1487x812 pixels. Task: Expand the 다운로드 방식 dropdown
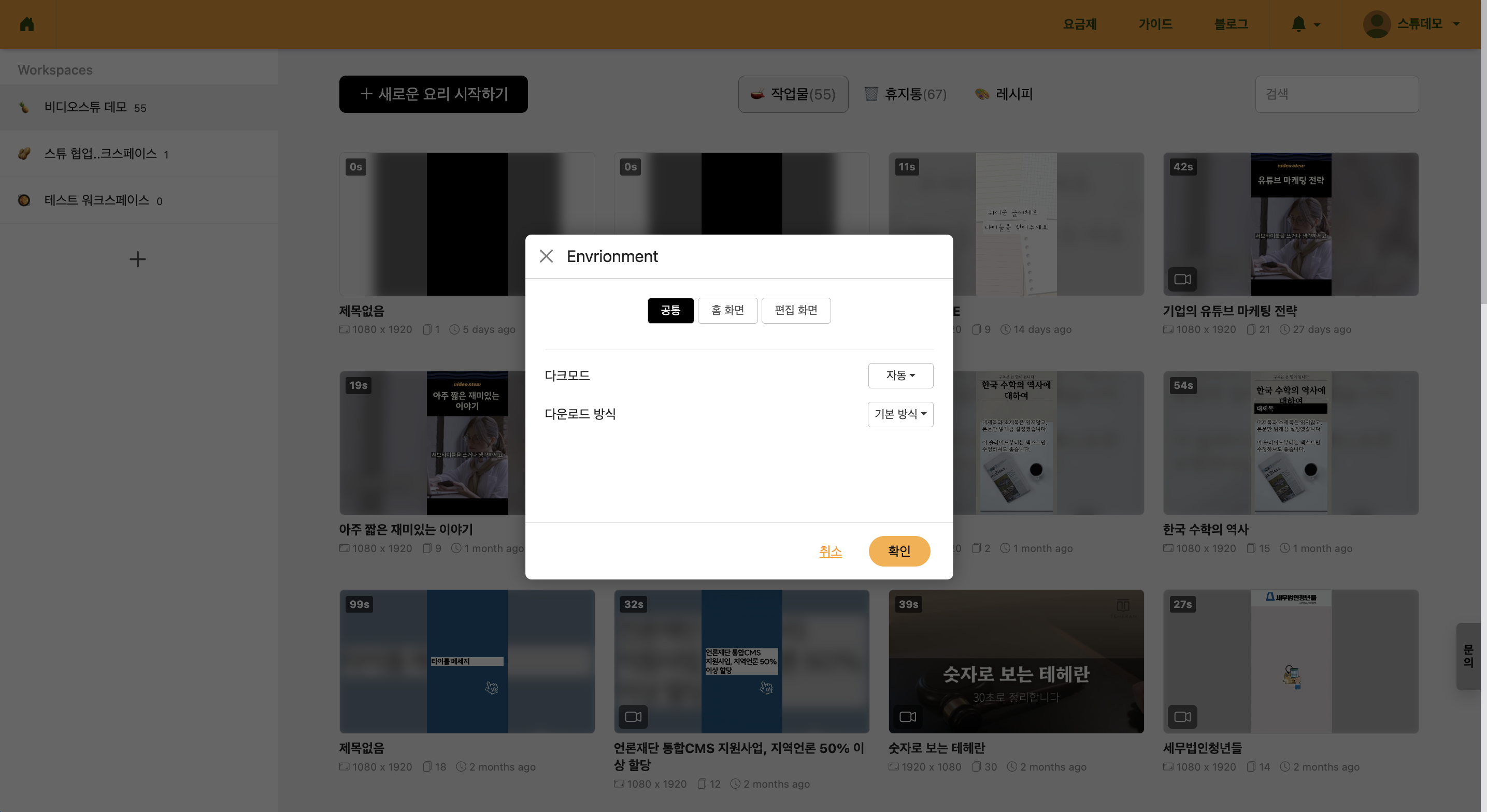click(x=900, y=414)
